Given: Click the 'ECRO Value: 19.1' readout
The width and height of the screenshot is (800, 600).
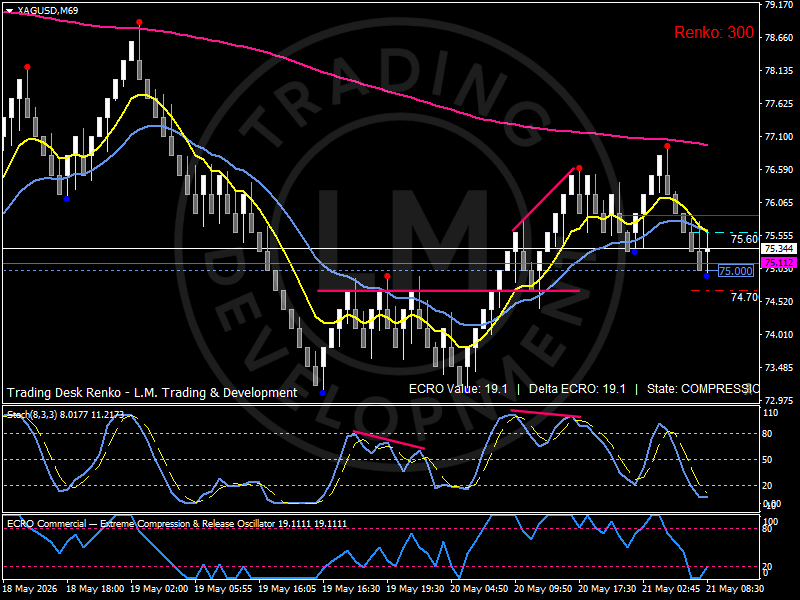Looking at the screenshot, I should click(x=458, y=389).
